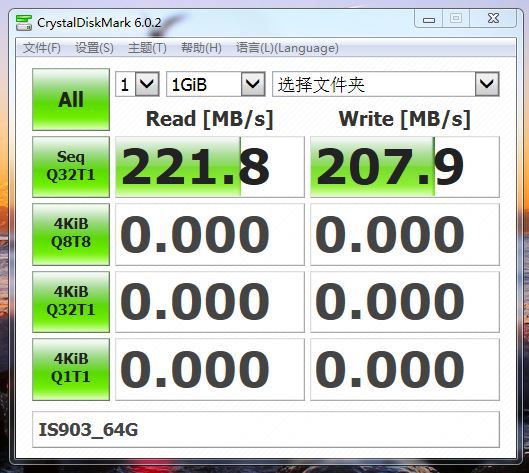The image size is (529, 473).
Task: Click the 4KiB Q8T8 write result 0.000
Action: (x=405, y=234)
